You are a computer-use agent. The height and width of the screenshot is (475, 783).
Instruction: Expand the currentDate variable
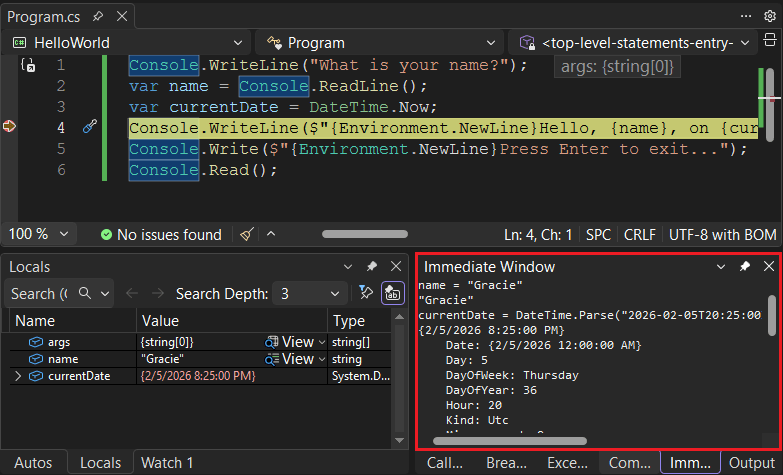pos(18,376)
